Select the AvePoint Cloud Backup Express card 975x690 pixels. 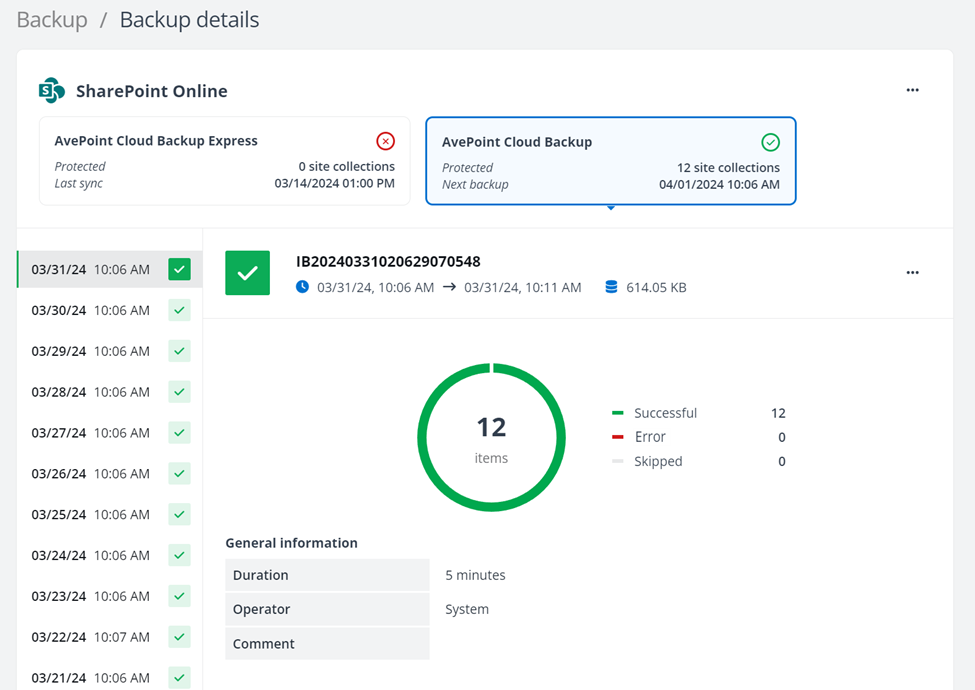tap(224, 160)
